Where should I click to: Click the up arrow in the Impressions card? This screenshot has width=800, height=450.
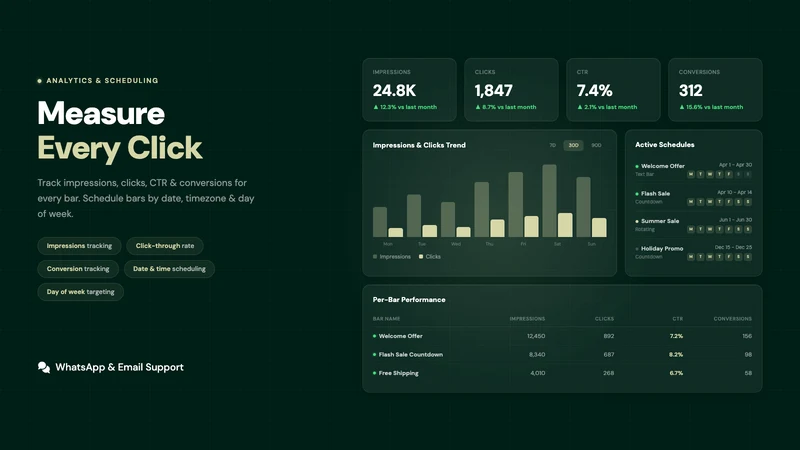click(376, 107)
